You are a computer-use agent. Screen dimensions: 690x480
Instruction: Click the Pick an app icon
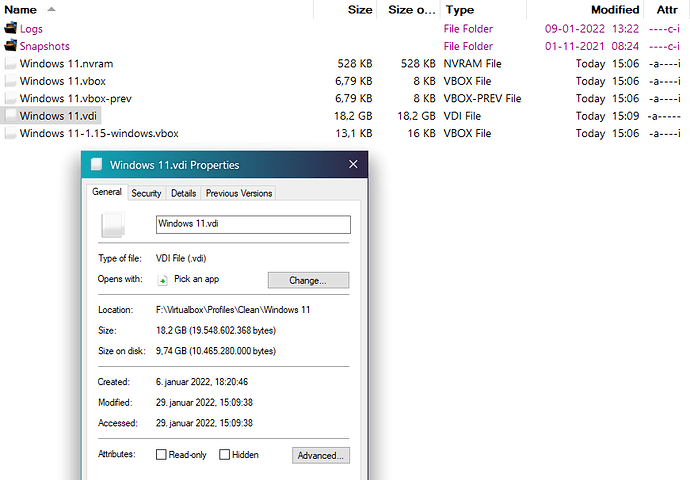pos(162,280)
